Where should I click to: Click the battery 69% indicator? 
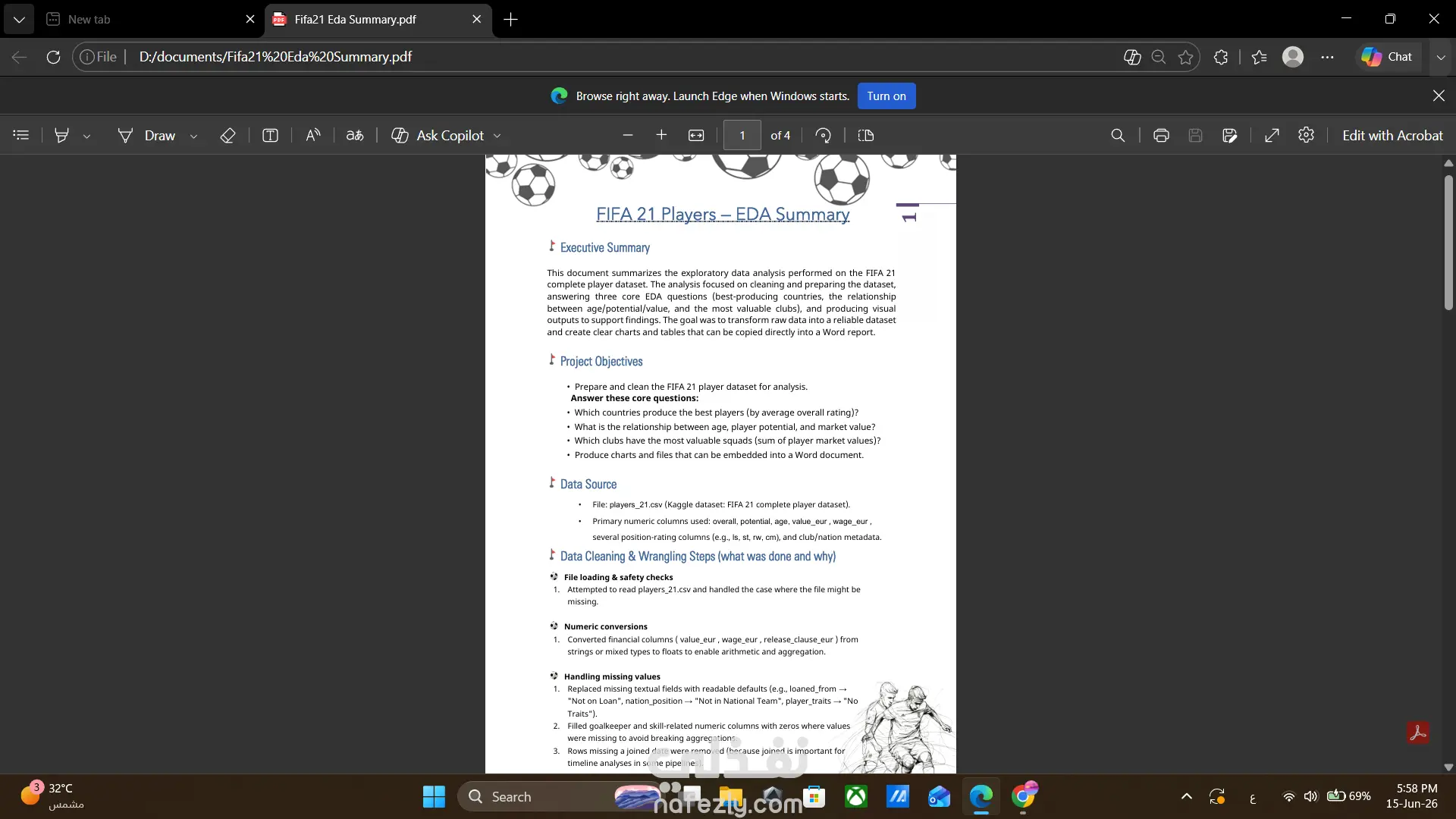click(x=1348, y=796)
